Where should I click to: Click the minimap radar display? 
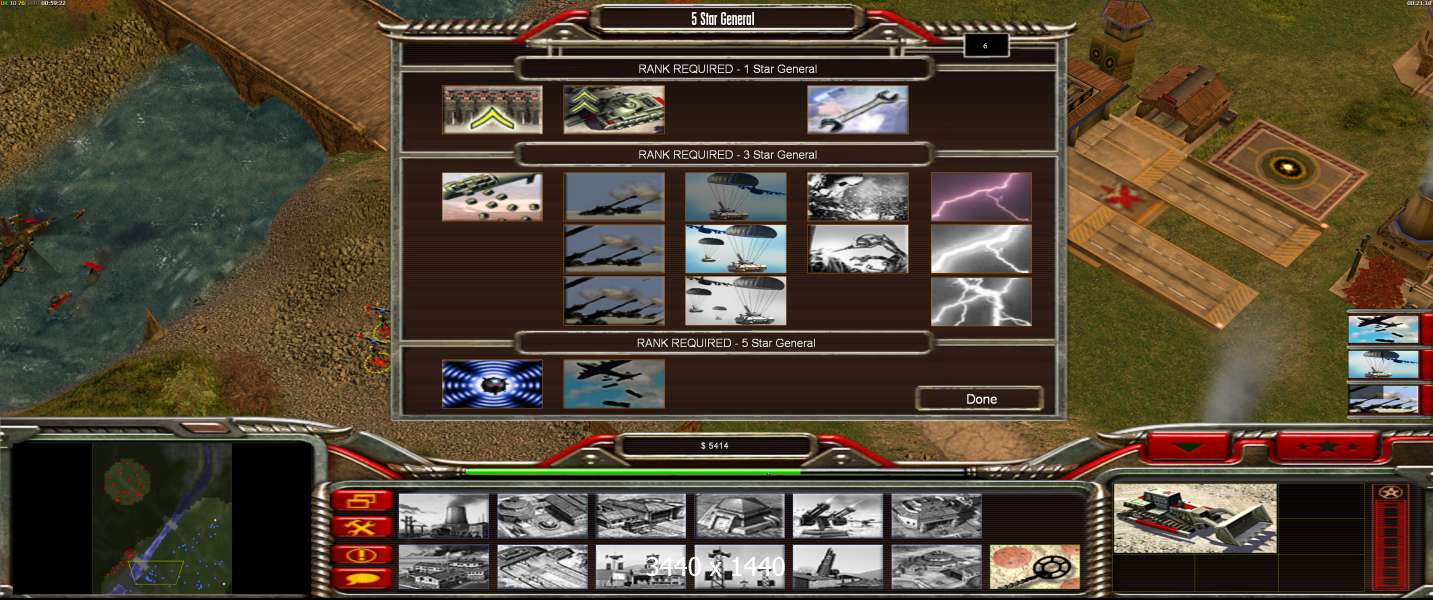[x=161, y=517]
